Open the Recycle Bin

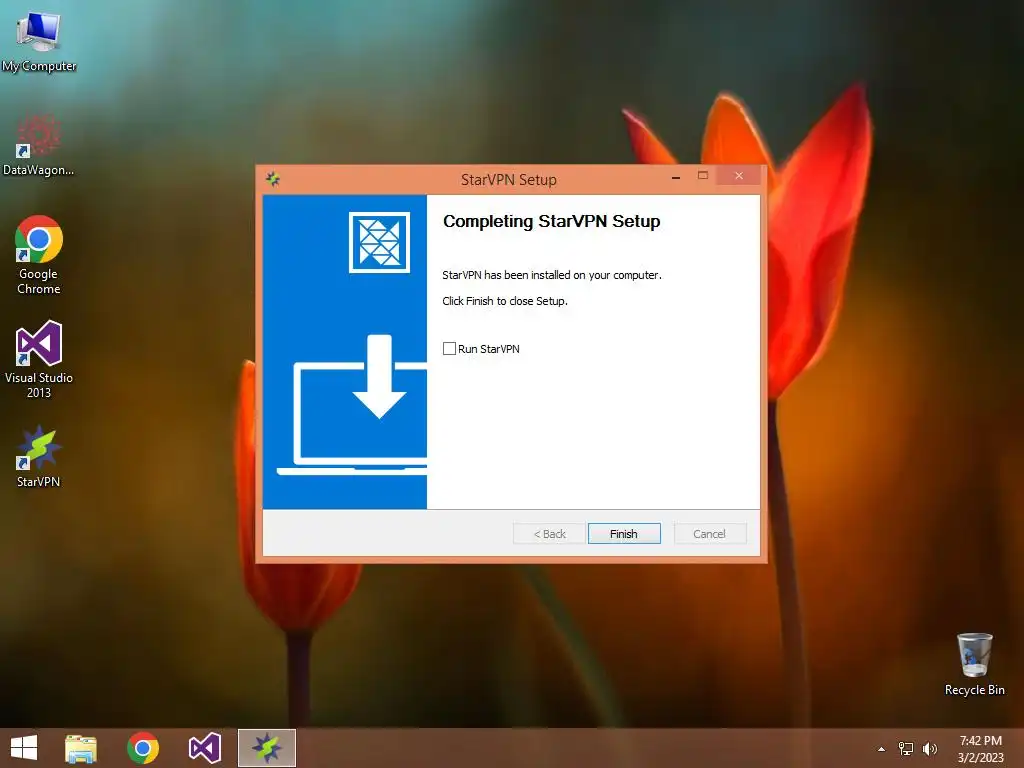pos(974,664)
